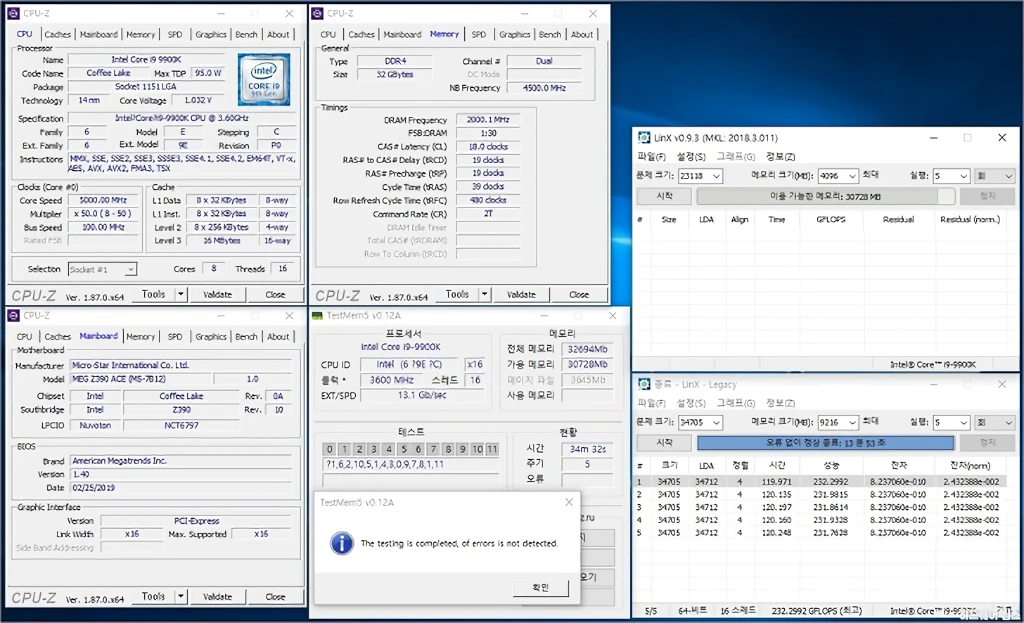Open 그래프(G) menu in LinX Legacy window

pyautogui.click(x=735, y=403)
